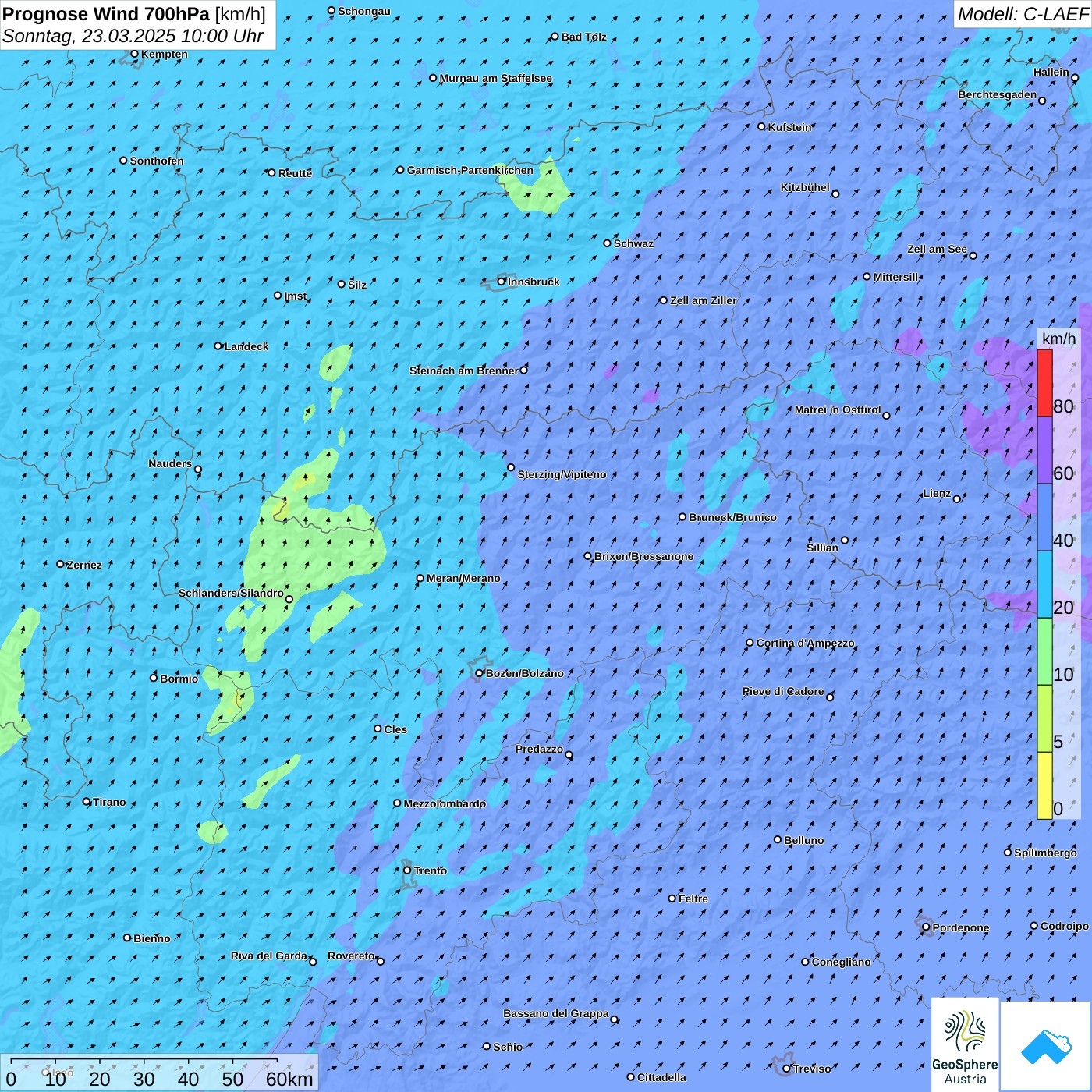Image resolution: width=1092 pixels, height=1092 pixels.
Task: Click the Innsbruck city marker
Action: click(502, 282)
